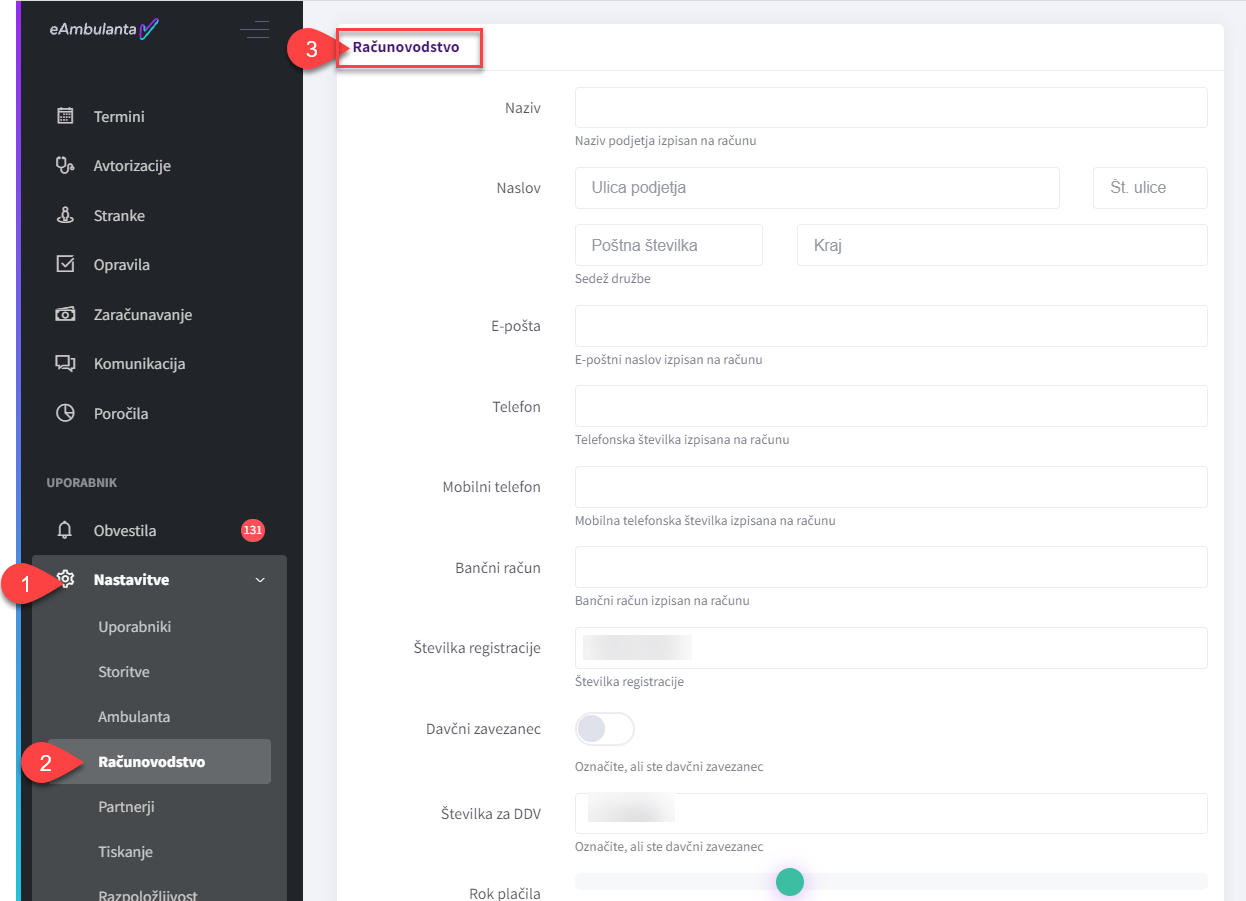Collapse the Nastavitve menu chevron

pyautogui.click(x=260, y=580)
